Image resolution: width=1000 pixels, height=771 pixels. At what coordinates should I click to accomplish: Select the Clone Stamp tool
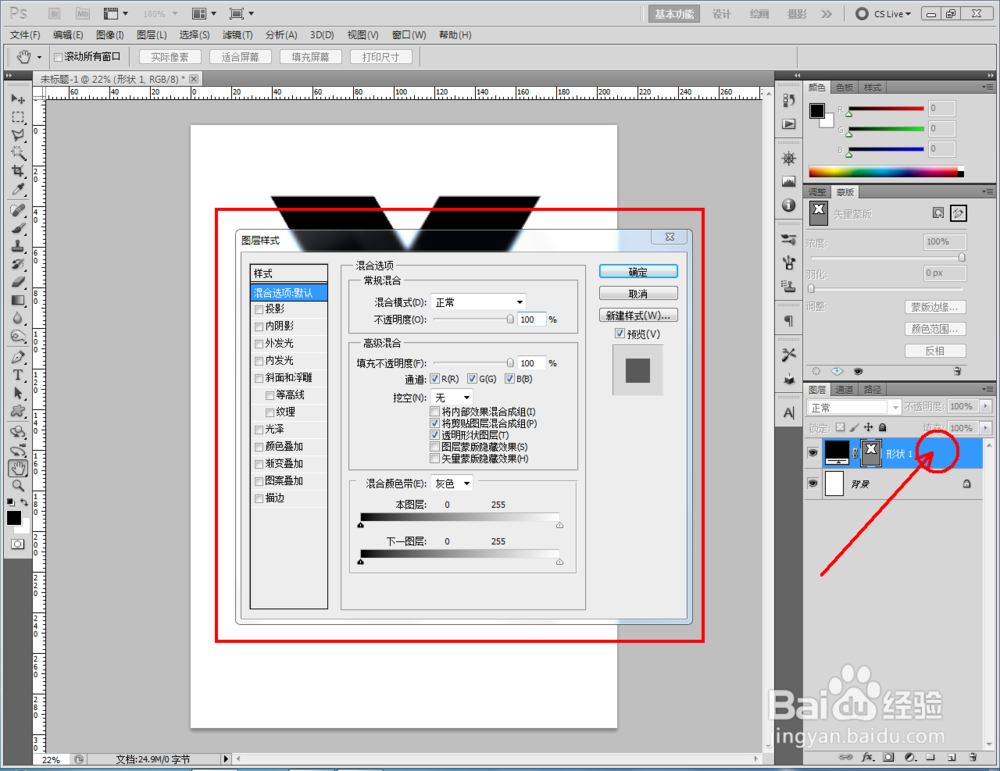click(x=18, y=246)
